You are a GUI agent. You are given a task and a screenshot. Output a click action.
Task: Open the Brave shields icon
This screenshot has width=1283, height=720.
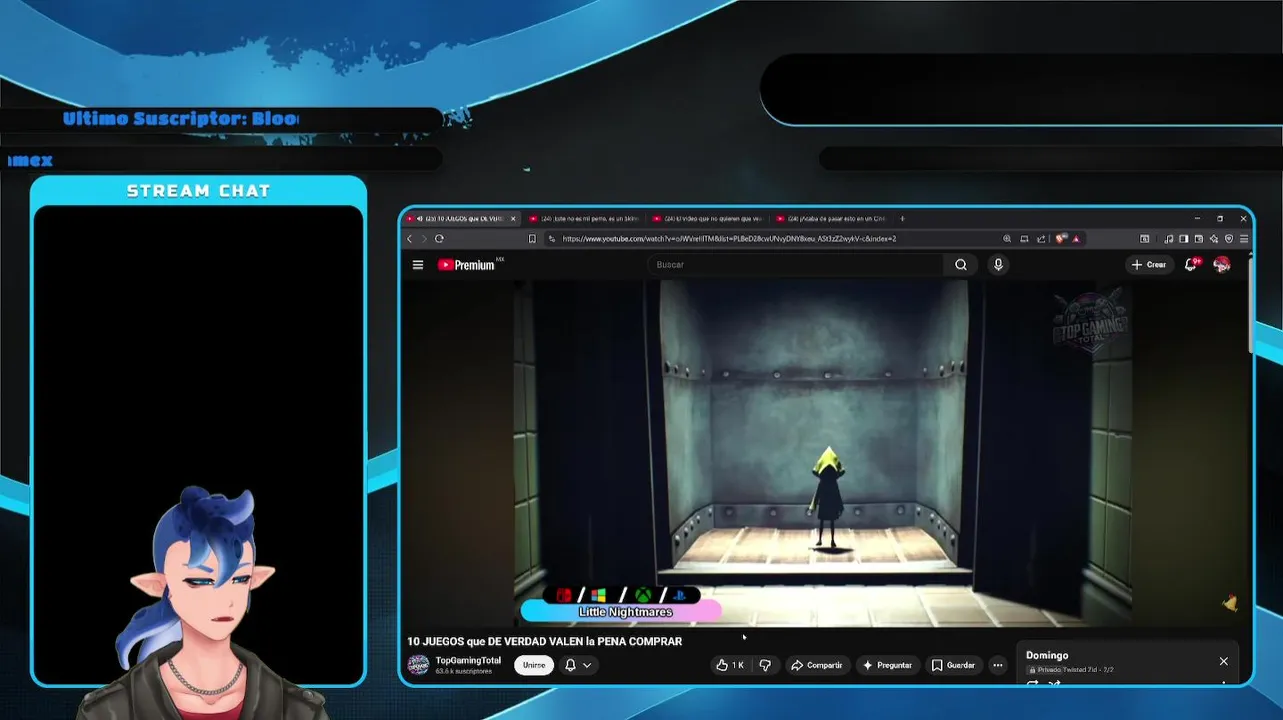tap(1060, 239)
